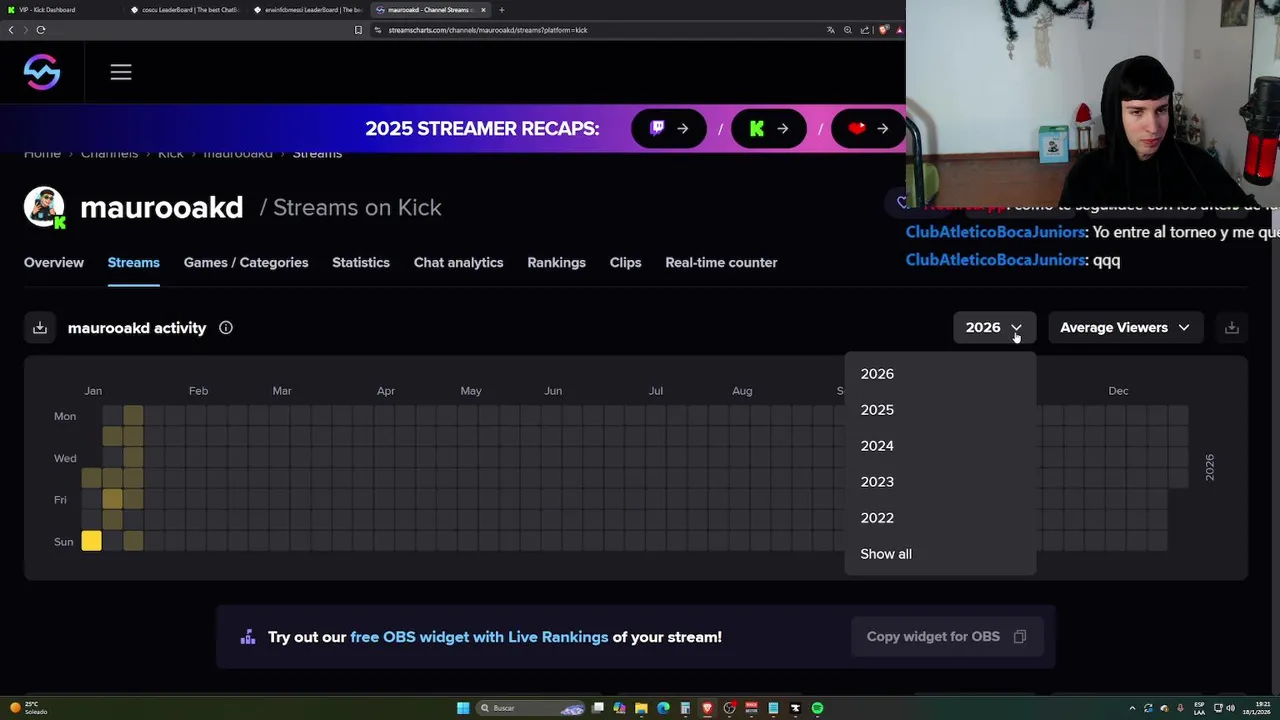Click the info icon next to activity title
This screenshot has width=1280, height=720.
coord(226,328)
